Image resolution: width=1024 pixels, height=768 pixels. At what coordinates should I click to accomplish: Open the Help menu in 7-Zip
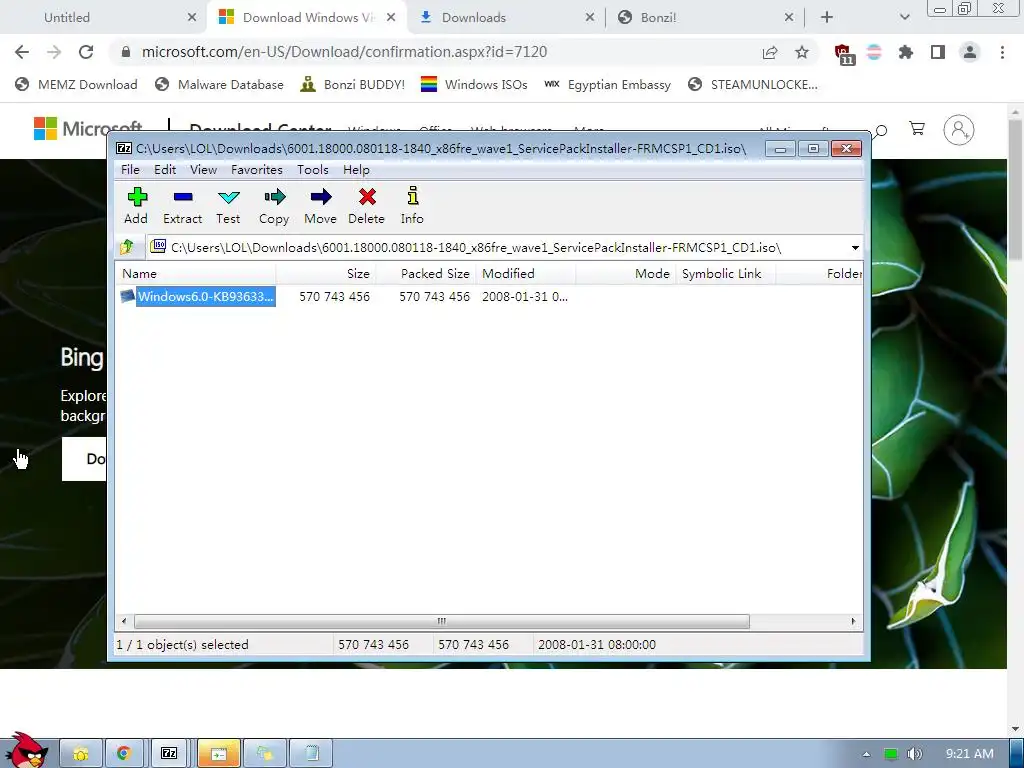pos(356,170)
